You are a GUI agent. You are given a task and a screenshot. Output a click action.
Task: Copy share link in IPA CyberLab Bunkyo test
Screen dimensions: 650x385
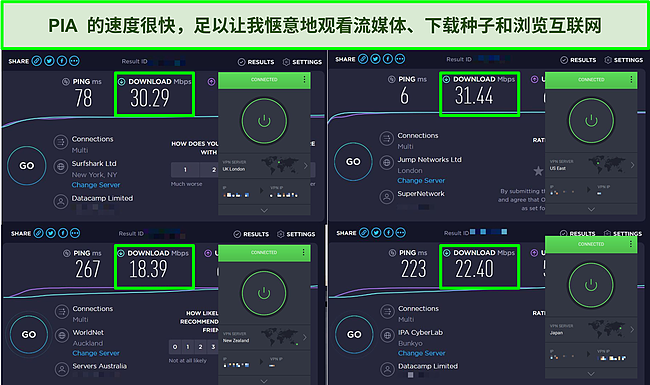click(364, 233)
